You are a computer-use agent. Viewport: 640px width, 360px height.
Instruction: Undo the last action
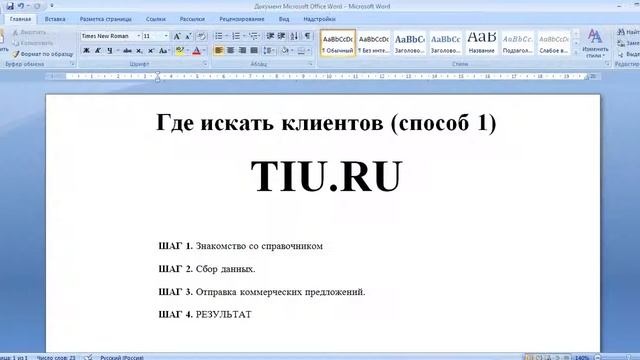click(x=21, y=6)
